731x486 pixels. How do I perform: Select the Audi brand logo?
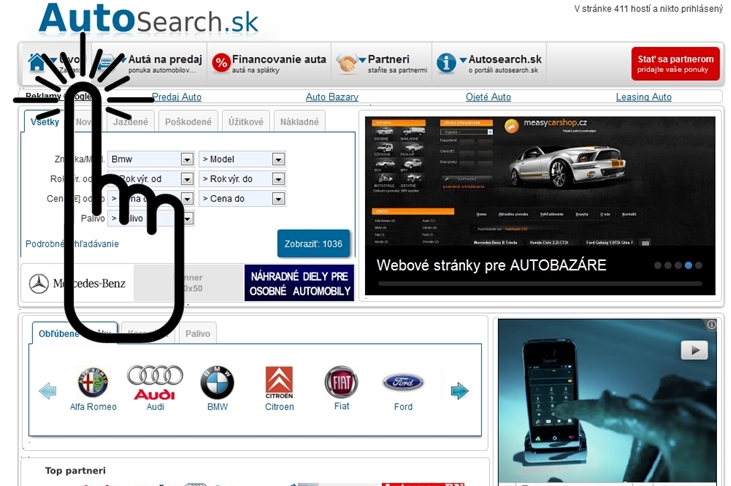pos(155,382)
